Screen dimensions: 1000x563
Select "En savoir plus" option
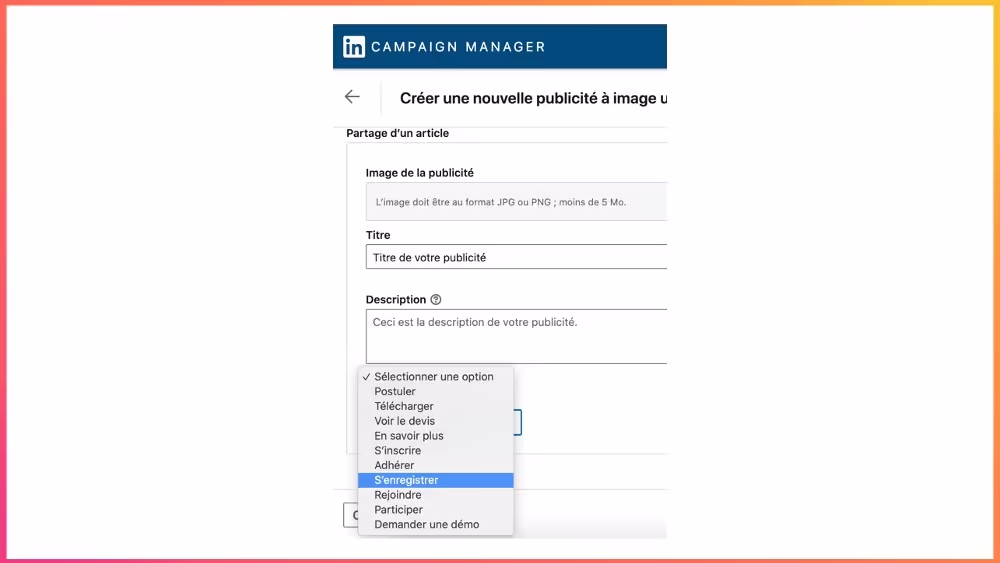pos(436,435)
